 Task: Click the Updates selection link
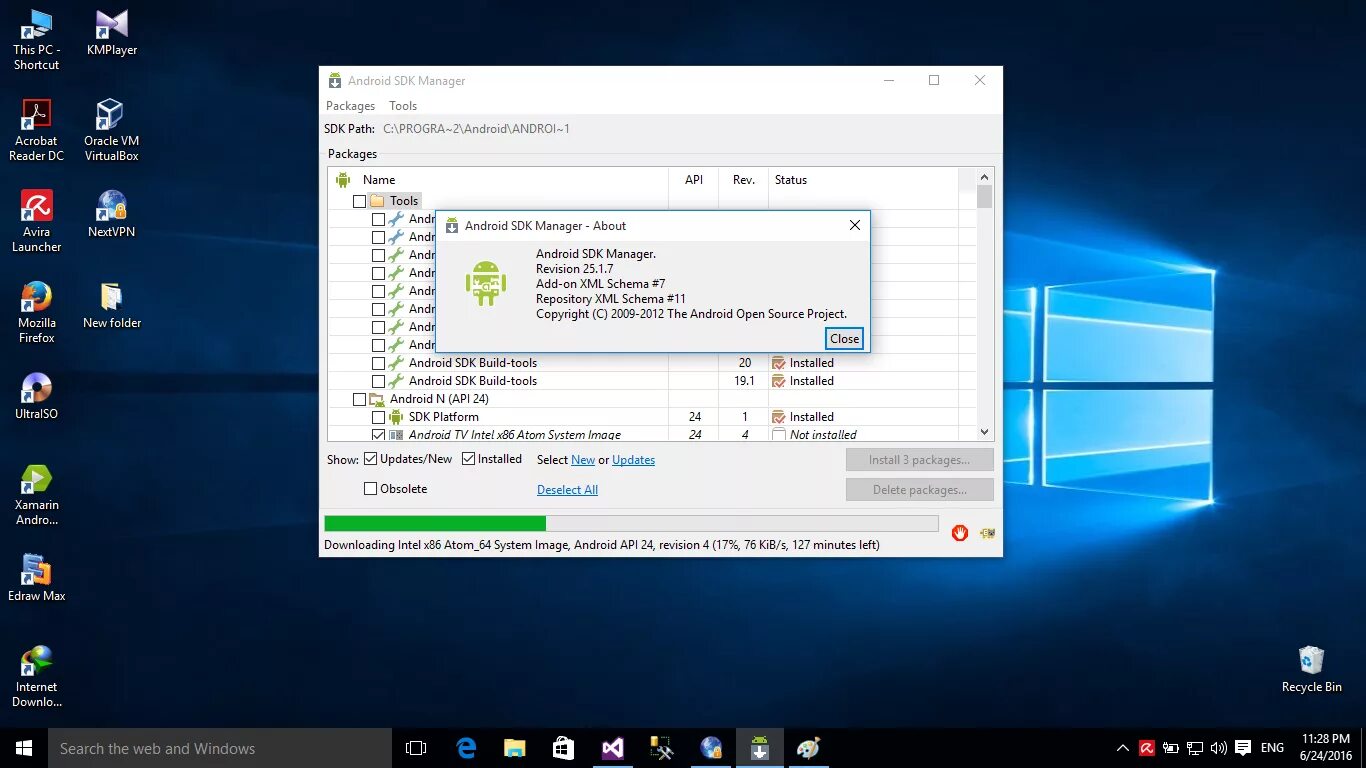(x=634, y=460)
